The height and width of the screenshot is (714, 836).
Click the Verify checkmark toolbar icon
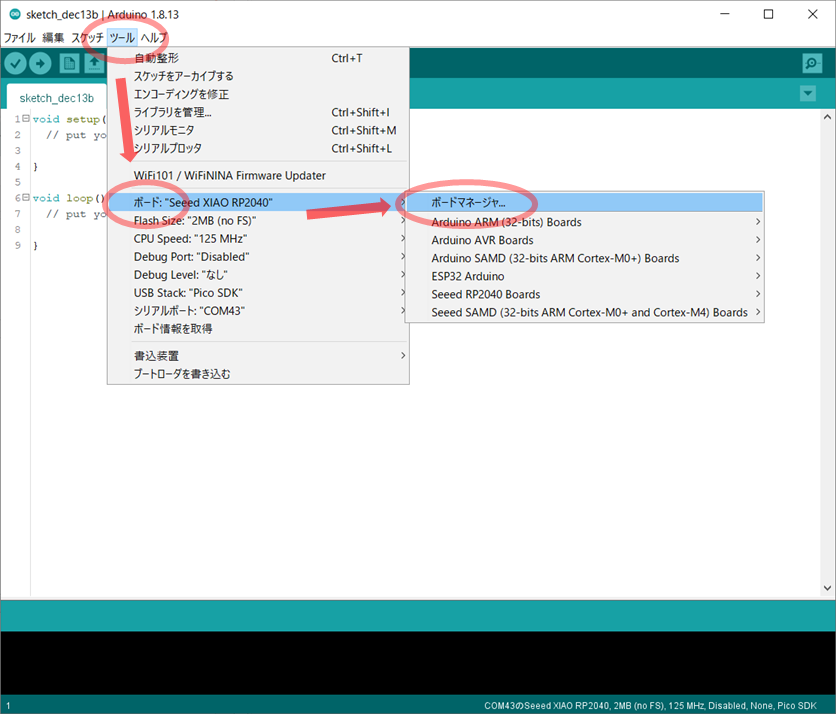[15, 64]
